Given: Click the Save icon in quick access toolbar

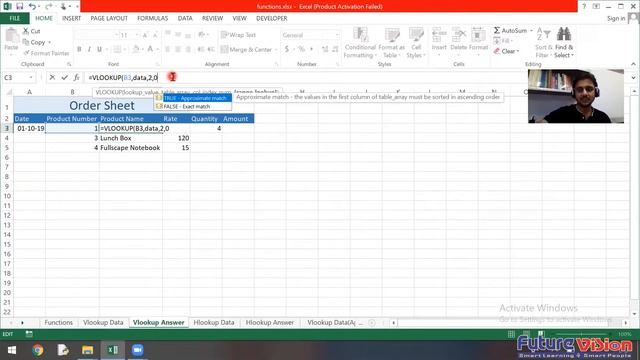Looking at the screenshot, I should coord(19,6).
